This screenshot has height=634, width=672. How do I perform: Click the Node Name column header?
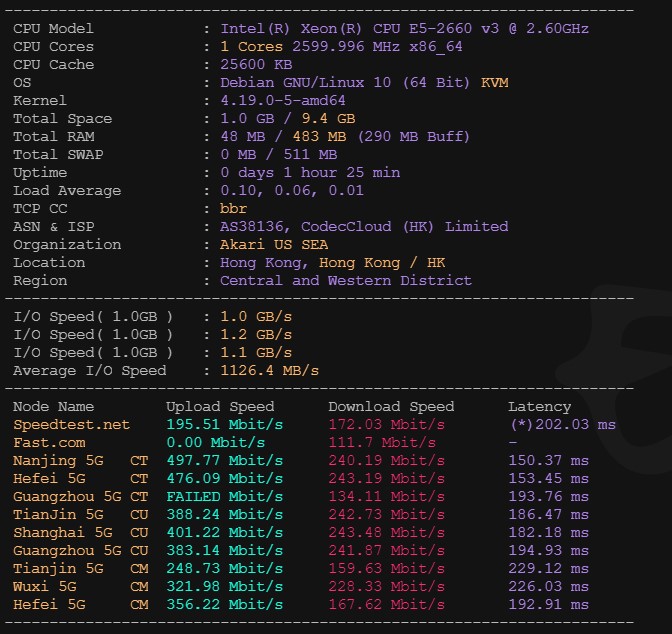[x=53, y=407]
